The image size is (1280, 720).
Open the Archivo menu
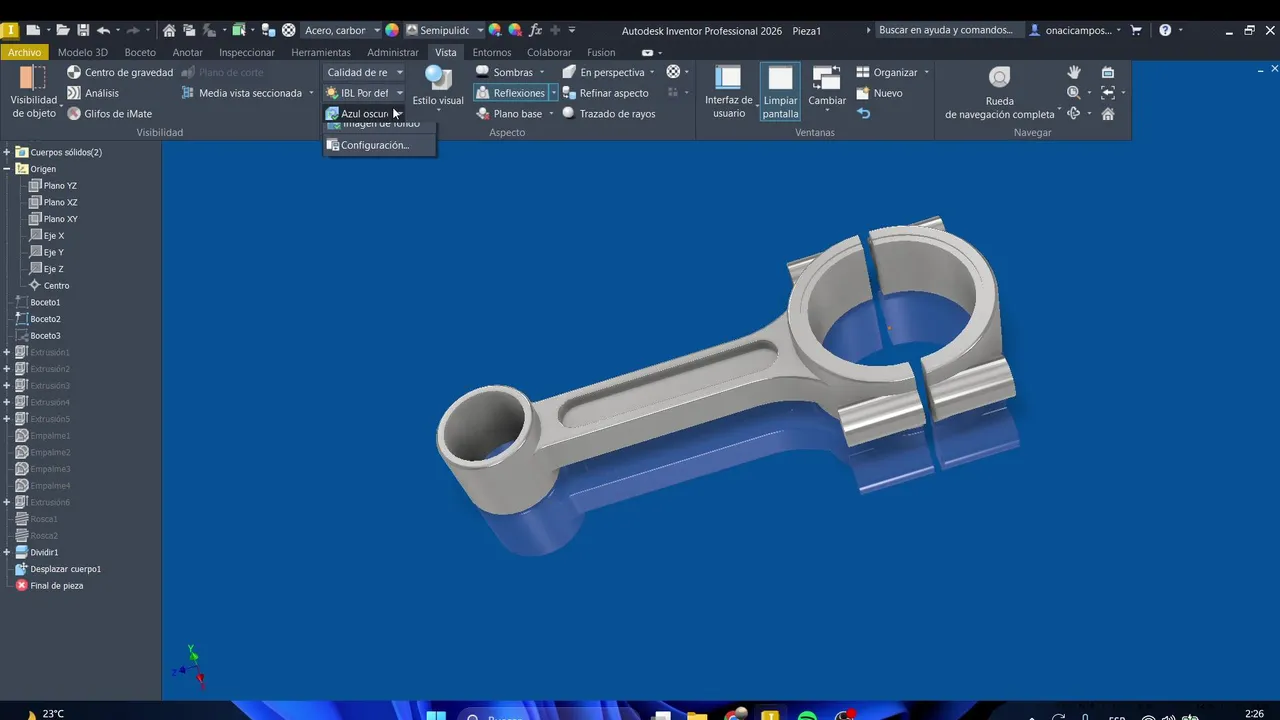point(25,52)
